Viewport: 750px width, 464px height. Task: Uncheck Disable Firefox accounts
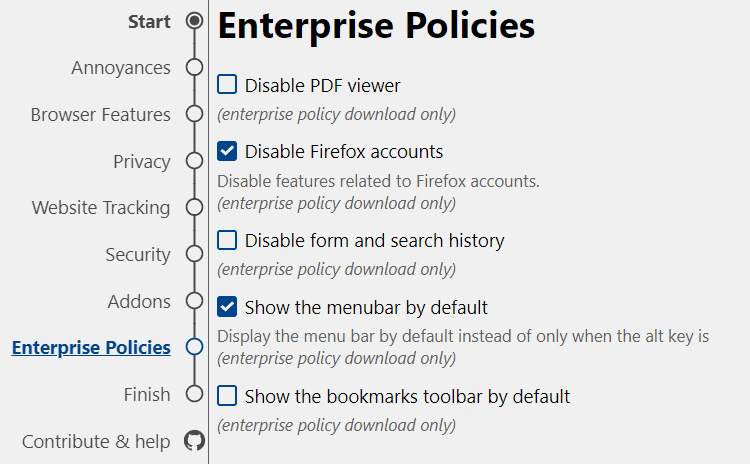click(x=228, y=152)
